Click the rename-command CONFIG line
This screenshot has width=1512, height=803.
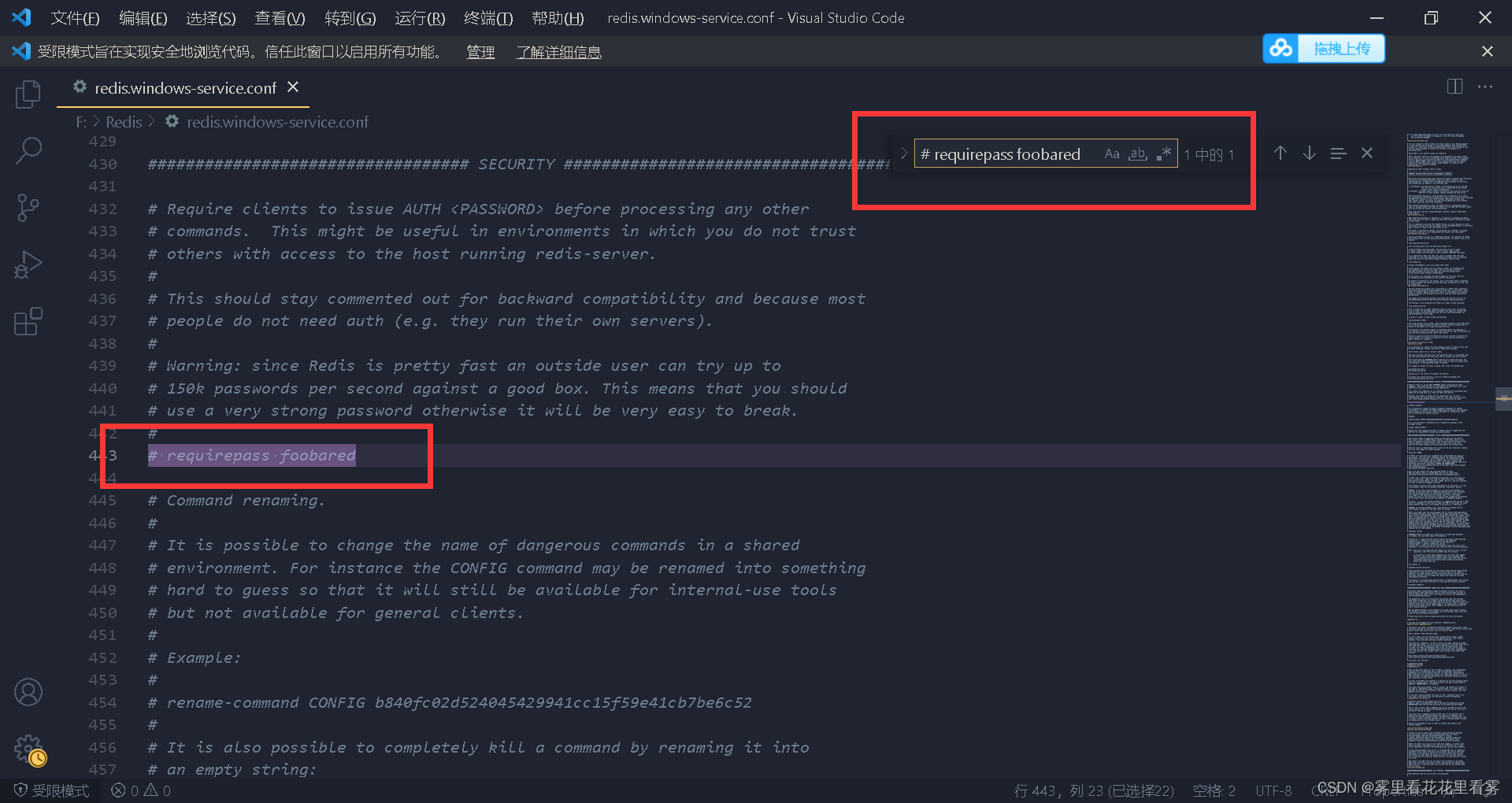pyautogui.click(x=450, y=702)
